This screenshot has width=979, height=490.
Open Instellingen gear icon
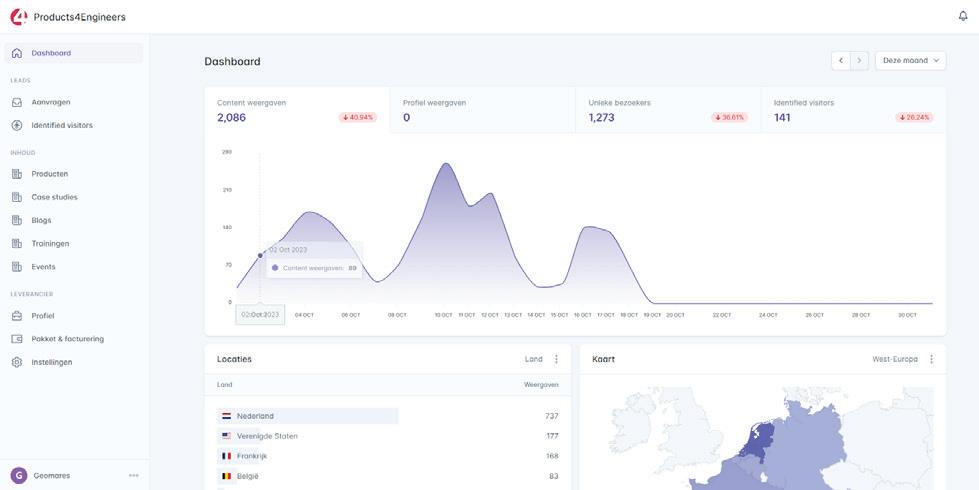pyautogui.click(x=17, y=362)
